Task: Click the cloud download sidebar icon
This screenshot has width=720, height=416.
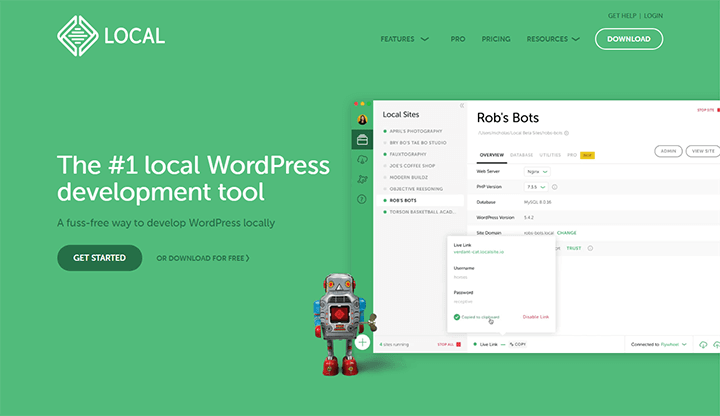Action: 362,160
